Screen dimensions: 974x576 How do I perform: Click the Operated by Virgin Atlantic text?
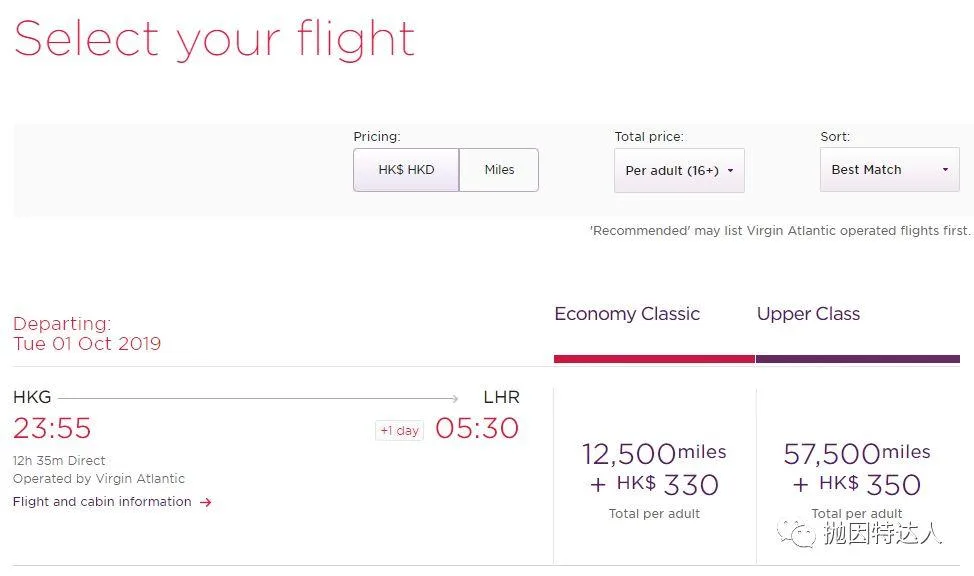tap(98, 479)
